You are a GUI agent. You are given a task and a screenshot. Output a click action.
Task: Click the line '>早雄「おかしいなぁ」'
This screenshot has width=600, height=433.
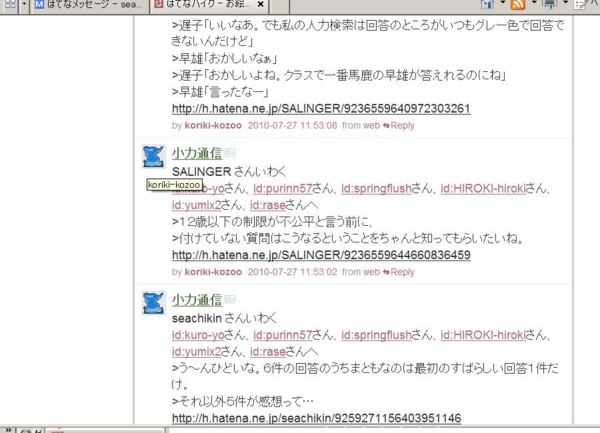(224, 59)
